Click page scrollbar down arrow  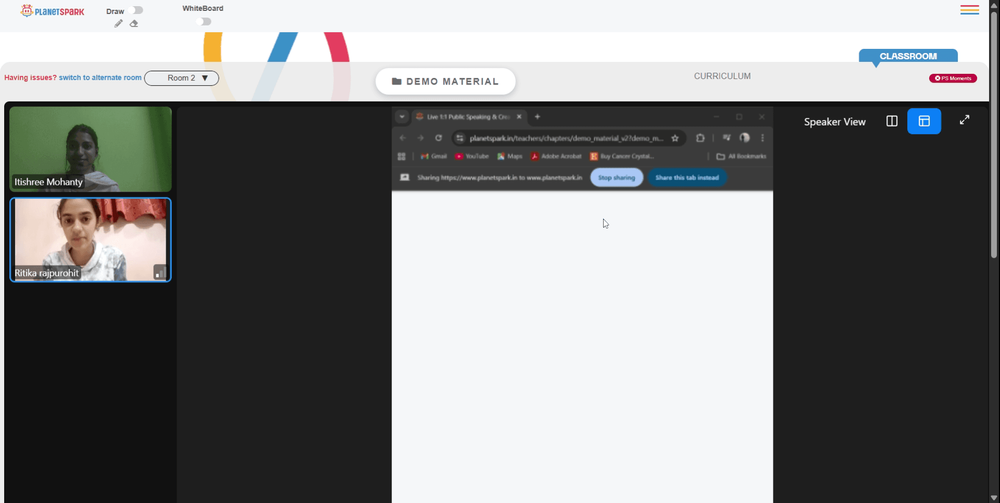pyautogui.click(x=994, y=497)
